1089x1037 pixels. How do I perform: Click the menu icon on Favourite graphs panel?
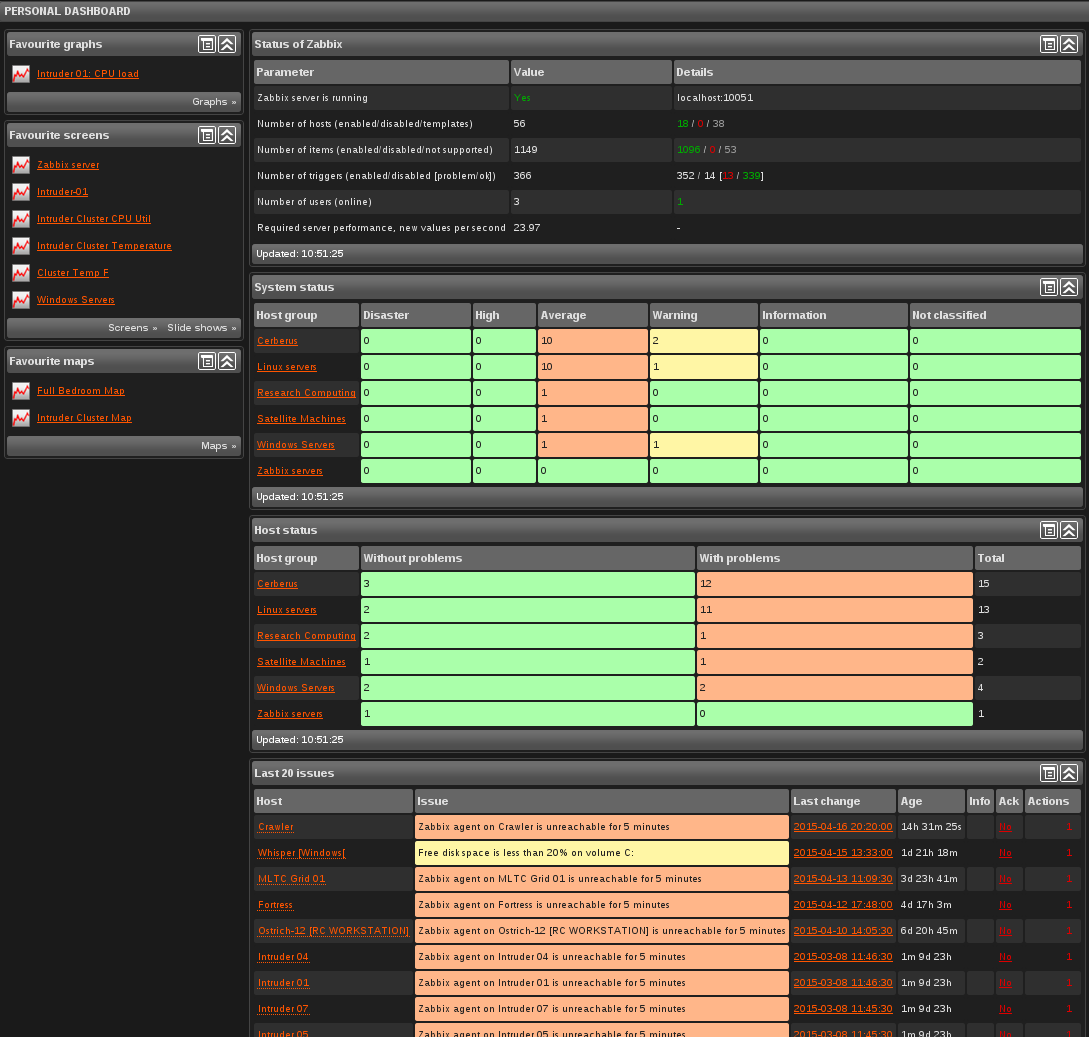coord(206,44)
